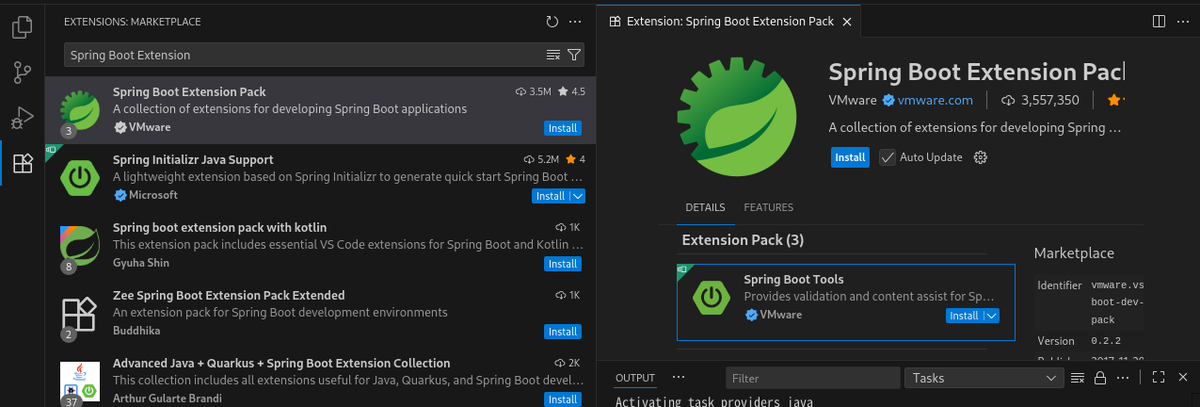Screen dimensions: 1200x407
Task: Click publisher name 'Gyuha Shin'
Action: click(141, 263)
